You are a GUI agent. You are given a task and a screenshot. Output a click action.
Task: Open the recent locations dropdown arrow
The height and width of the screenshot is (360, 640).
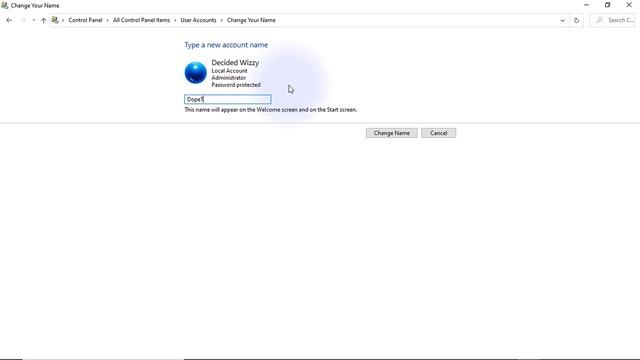click(33, 20)
